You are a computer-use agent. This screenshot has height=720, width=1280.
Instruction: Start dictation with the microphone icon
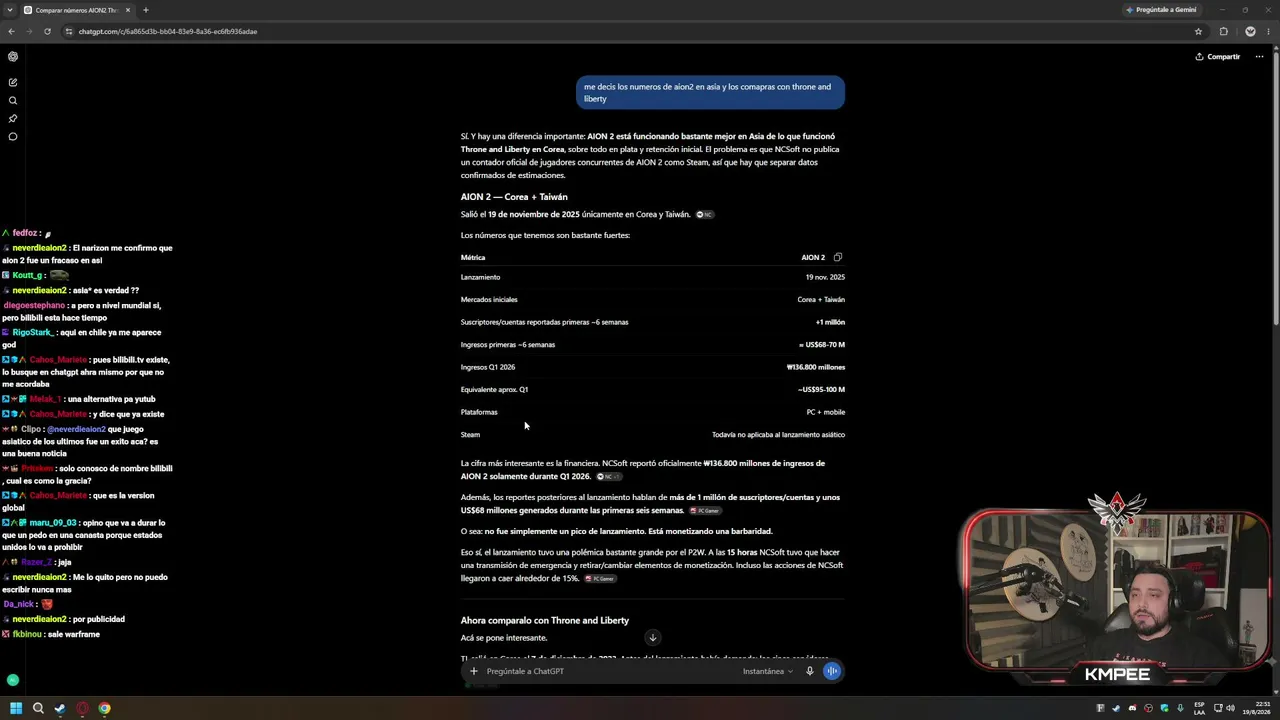[x=810, y=671]
